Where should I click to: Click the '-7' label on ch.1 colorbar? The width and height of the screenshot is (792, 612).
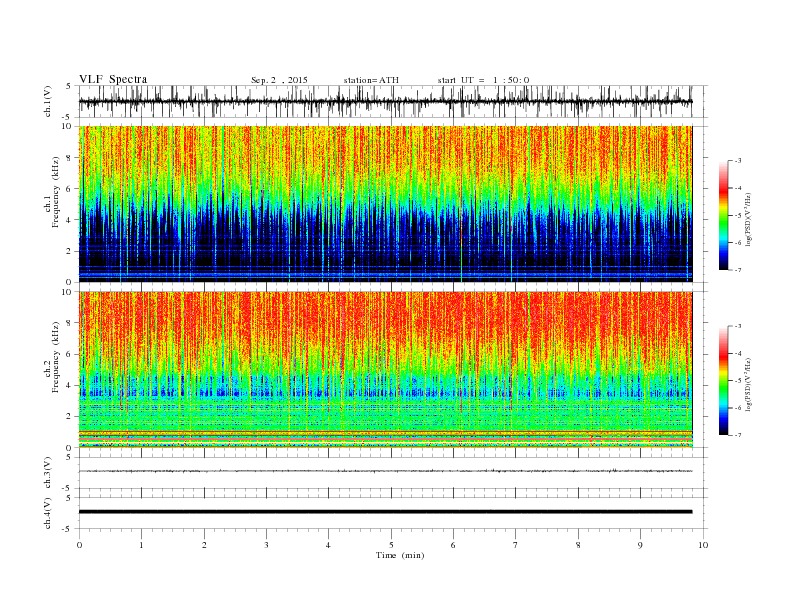click(738, 270)
